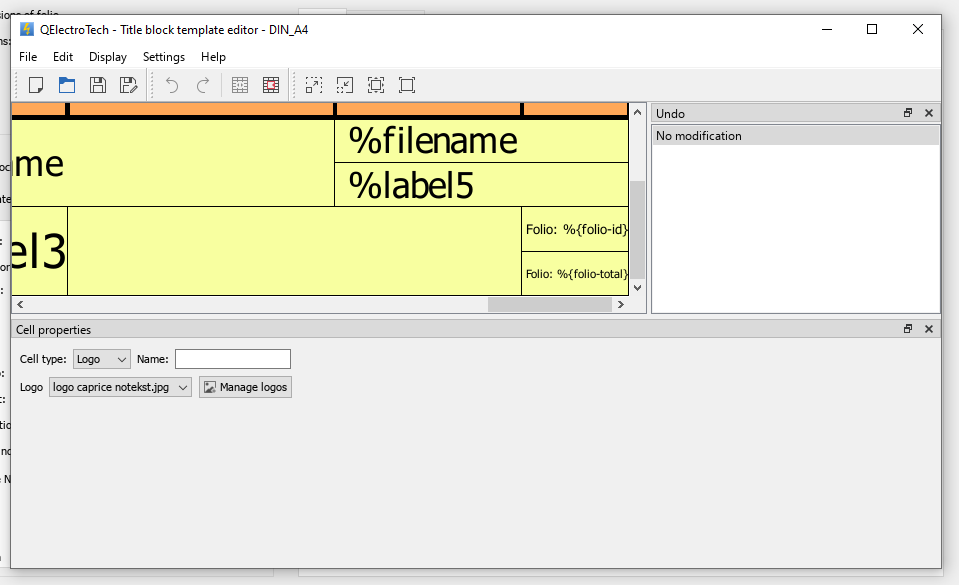
Task: Open the Display menu
Action: 108,57
